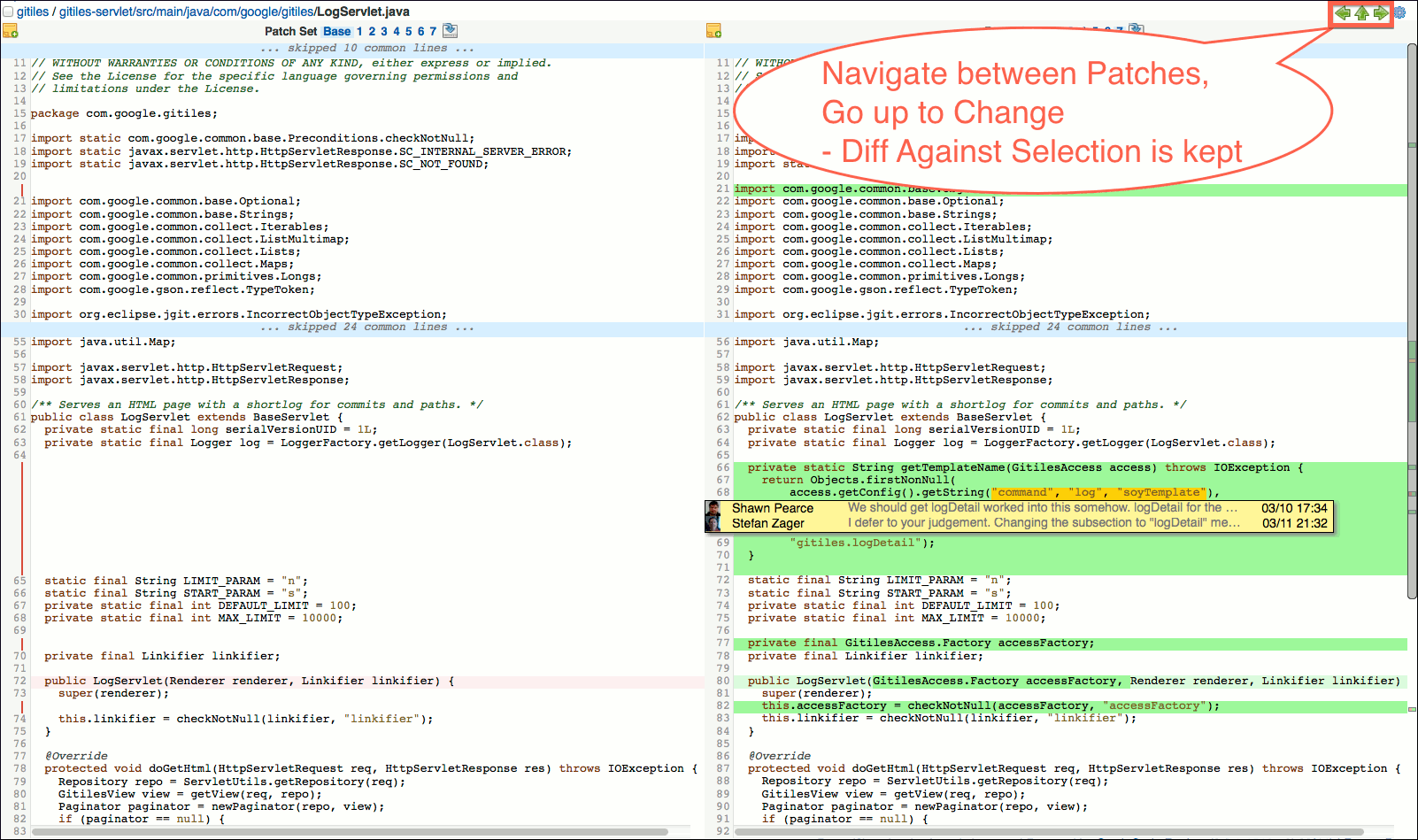Click the previous file green left arrow
Image resolution: width=1418 pixels, height=840 pixels.
click(1342, 12)
